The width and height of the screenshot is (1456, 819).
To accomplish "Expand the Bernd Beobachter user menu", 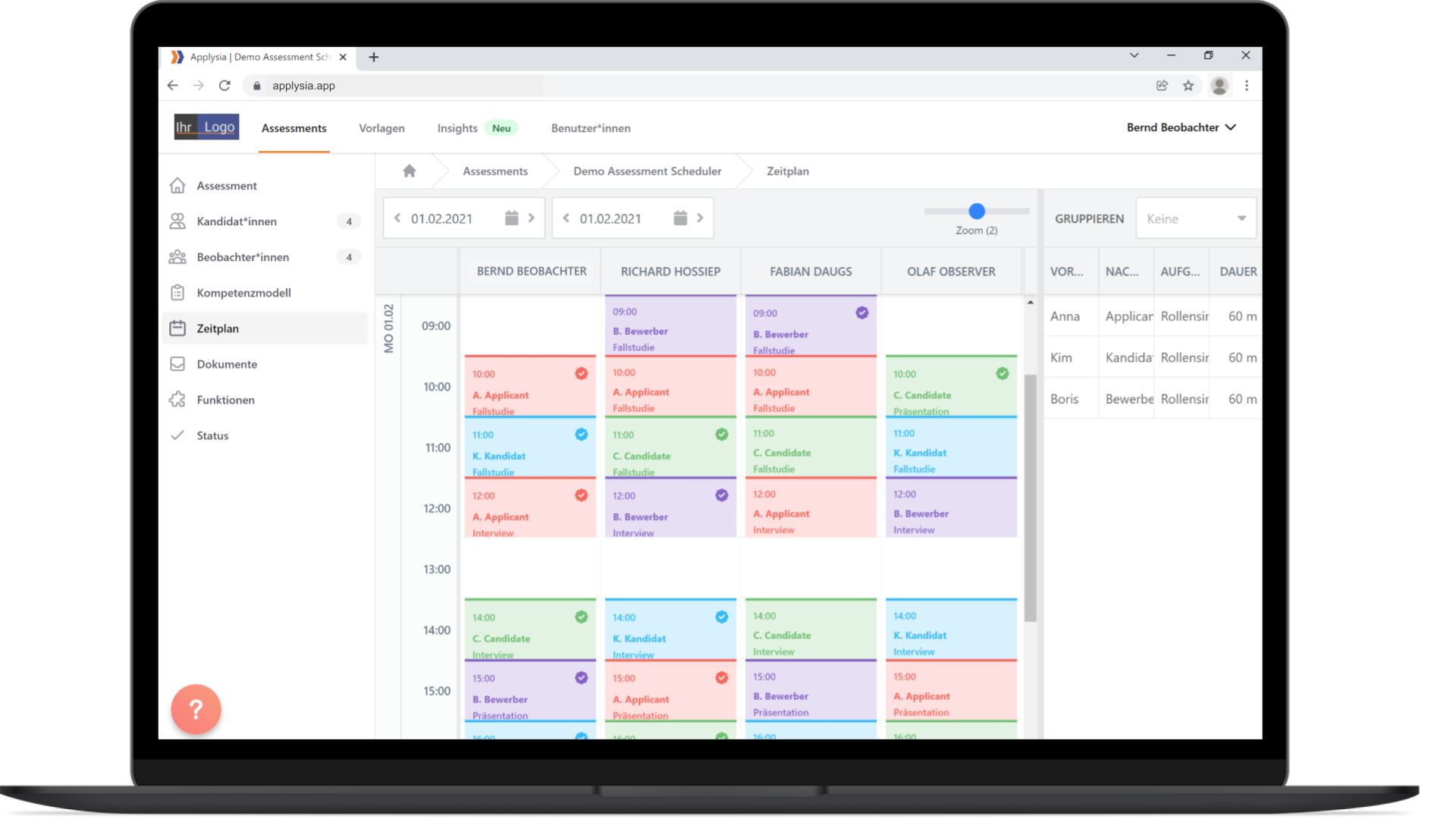I will pos(1181,127).
